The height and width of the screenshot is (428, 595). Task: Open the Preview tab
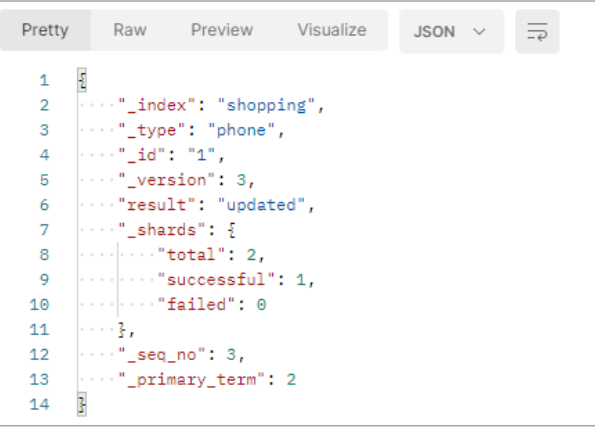click(x=222, y=30)
